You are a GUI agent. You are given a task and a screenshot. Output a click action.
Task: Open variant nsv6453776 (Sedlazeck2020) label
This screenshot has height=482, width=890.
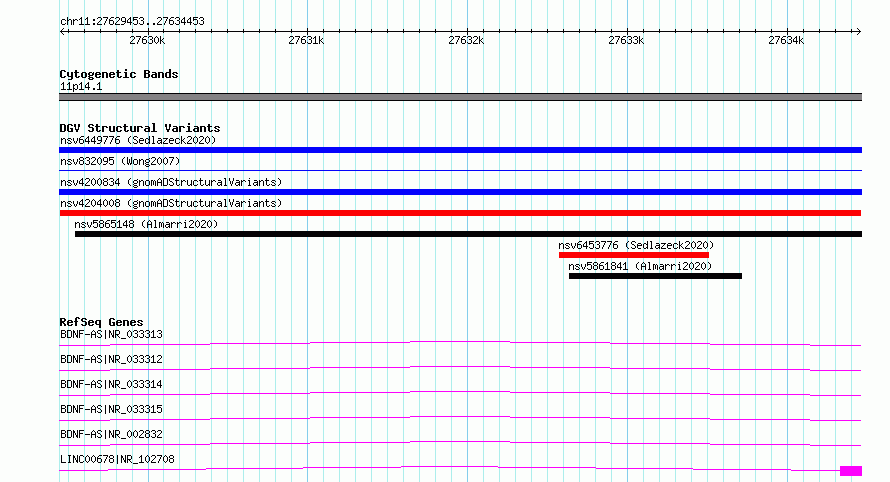pyautogui.click(x=636, y=245)
